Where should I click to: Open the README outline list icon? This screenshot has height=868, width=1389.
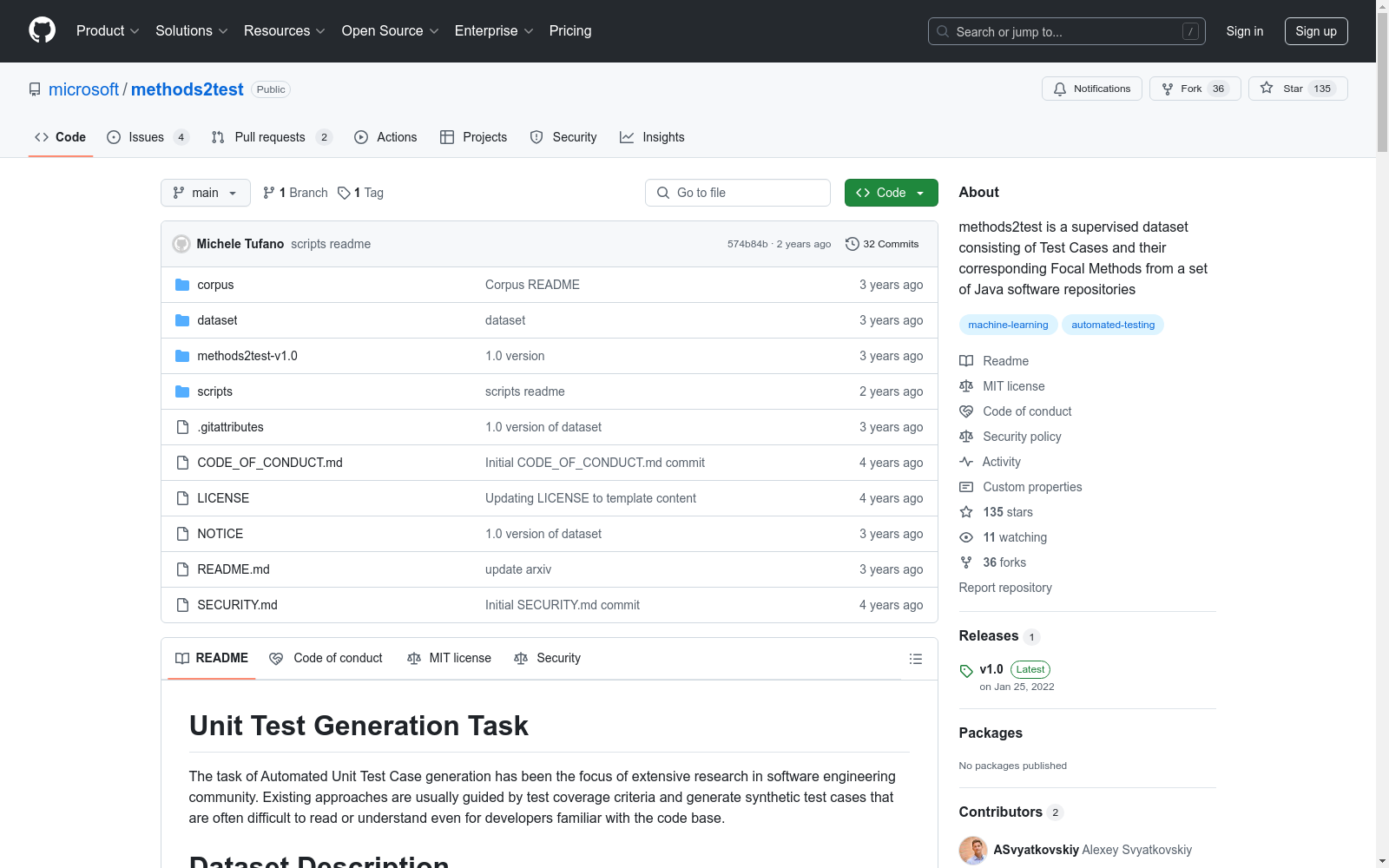915,659
